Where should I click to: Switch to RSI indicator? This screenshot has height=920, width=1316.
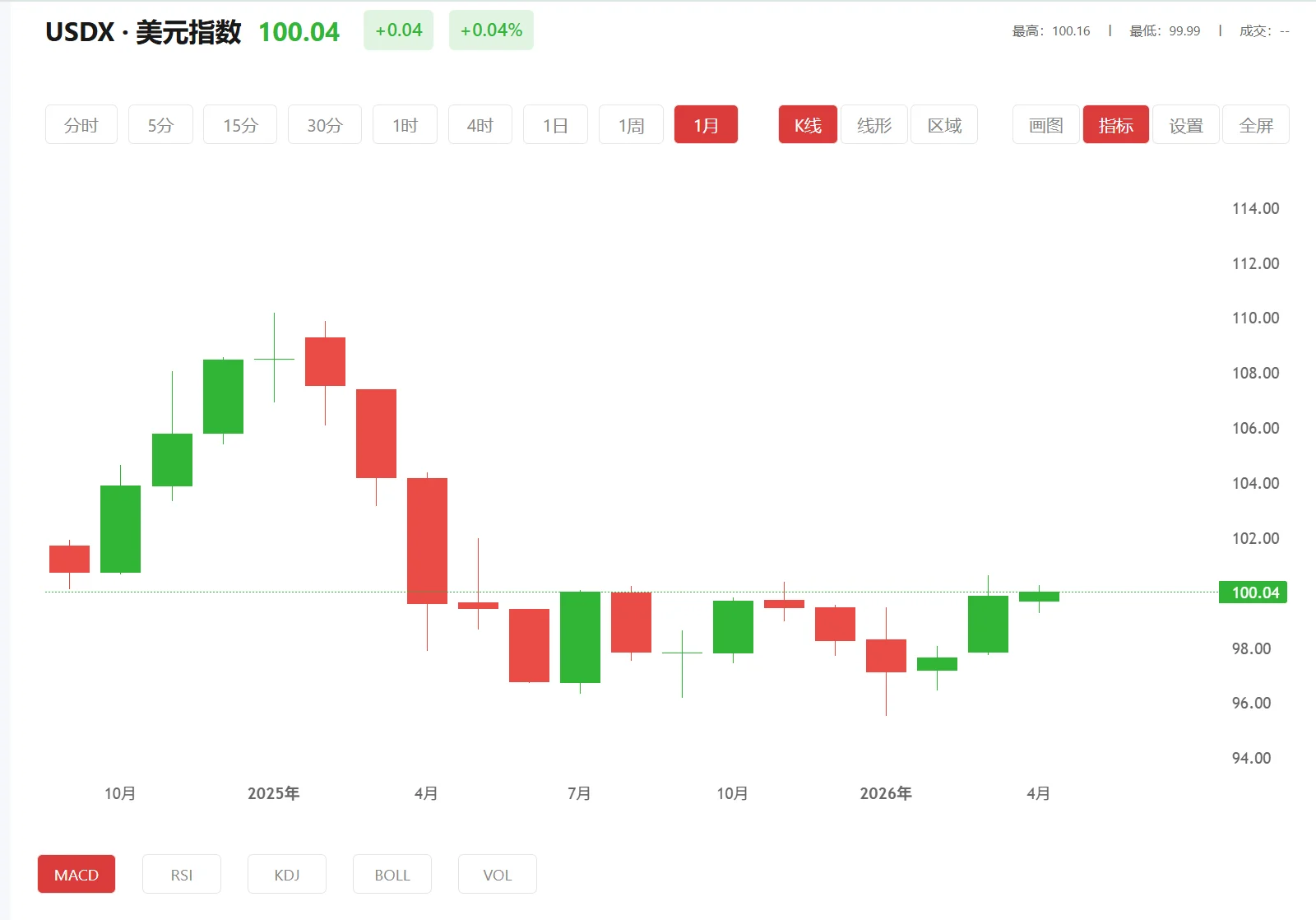coord(182,874)
